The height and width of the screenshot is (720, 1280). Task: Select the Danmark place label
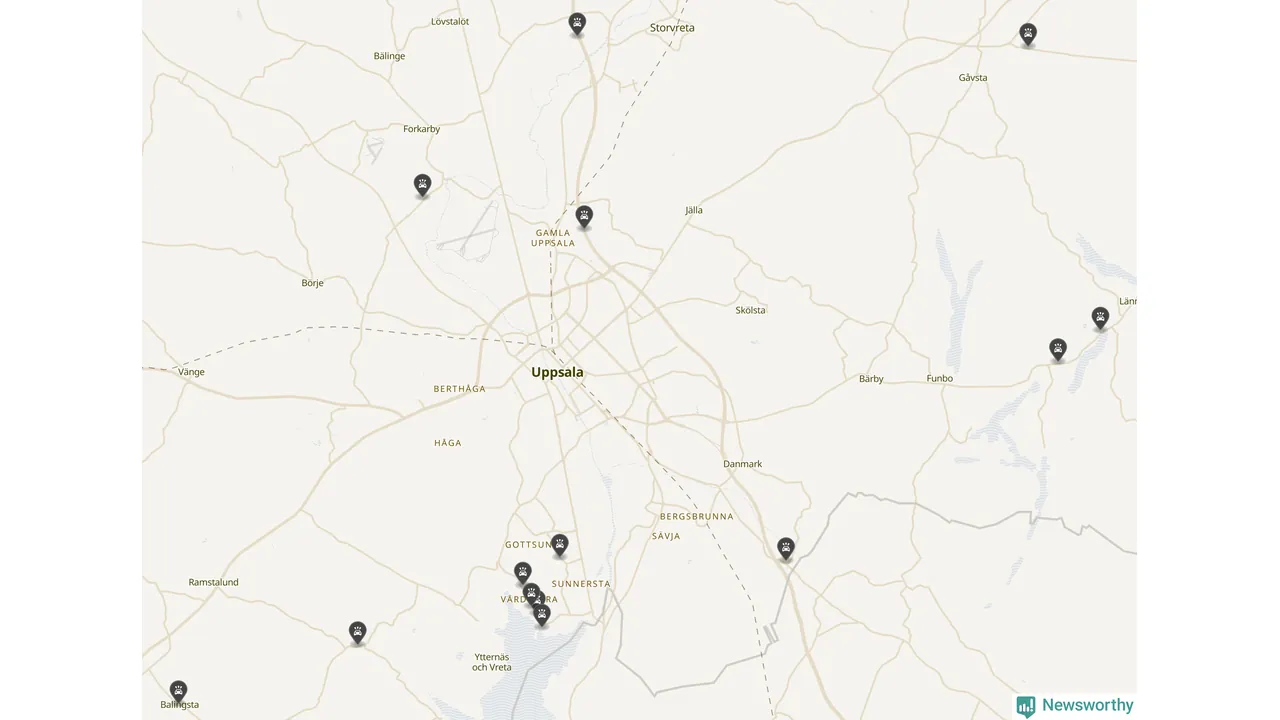click(743, 464)
